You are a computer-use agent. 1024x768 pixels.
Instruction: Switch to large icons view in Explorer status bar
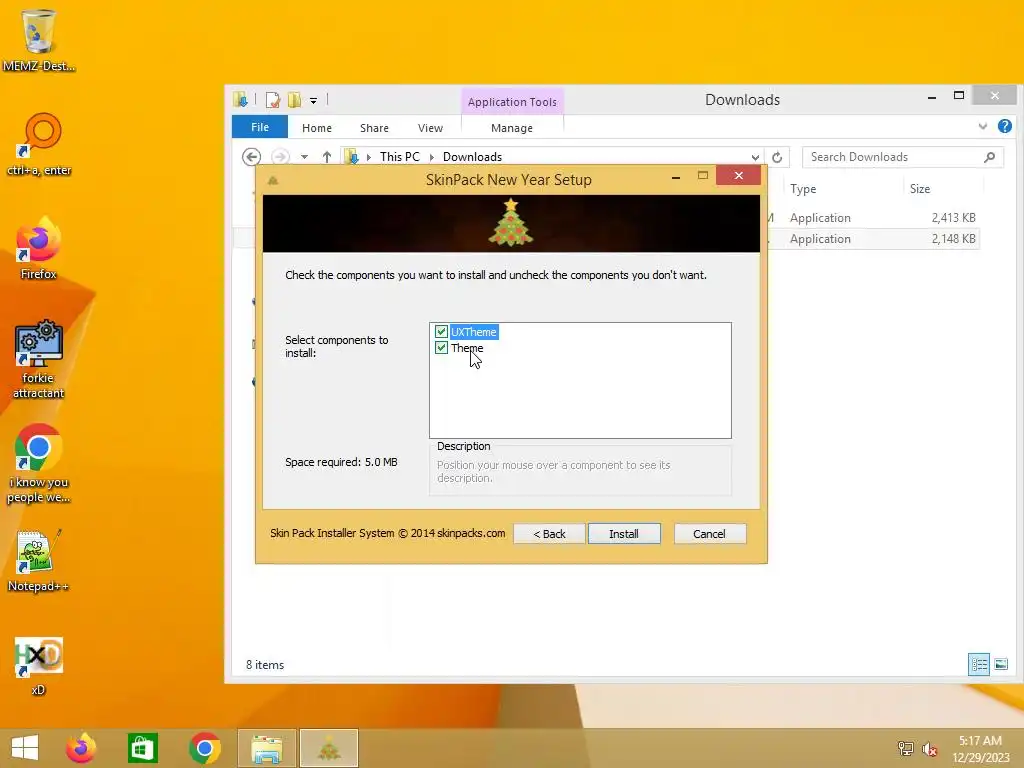coord(1001,665)
